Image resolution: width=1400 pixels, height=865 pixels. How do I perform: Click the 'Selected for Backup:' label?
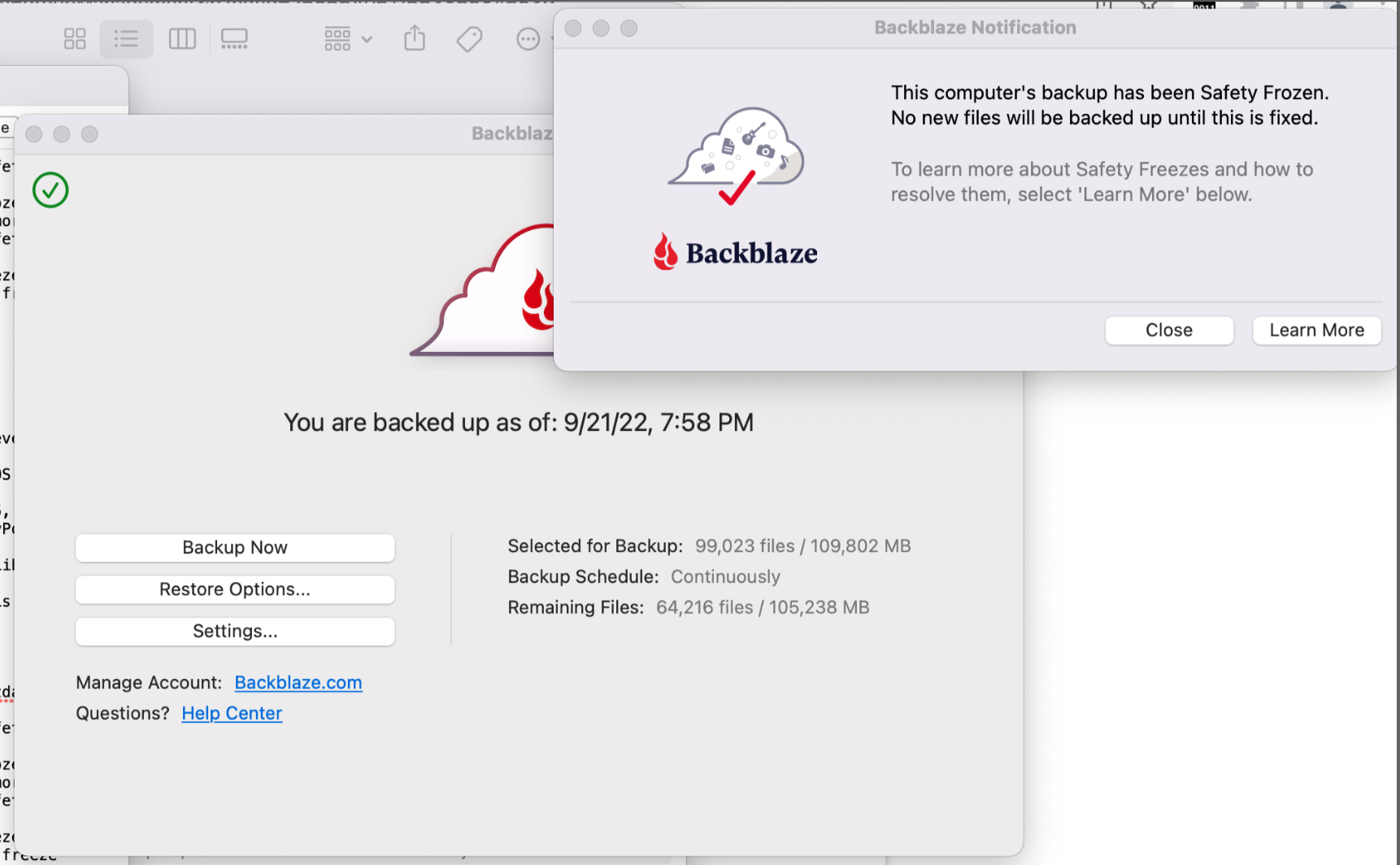tap(595, 546)
